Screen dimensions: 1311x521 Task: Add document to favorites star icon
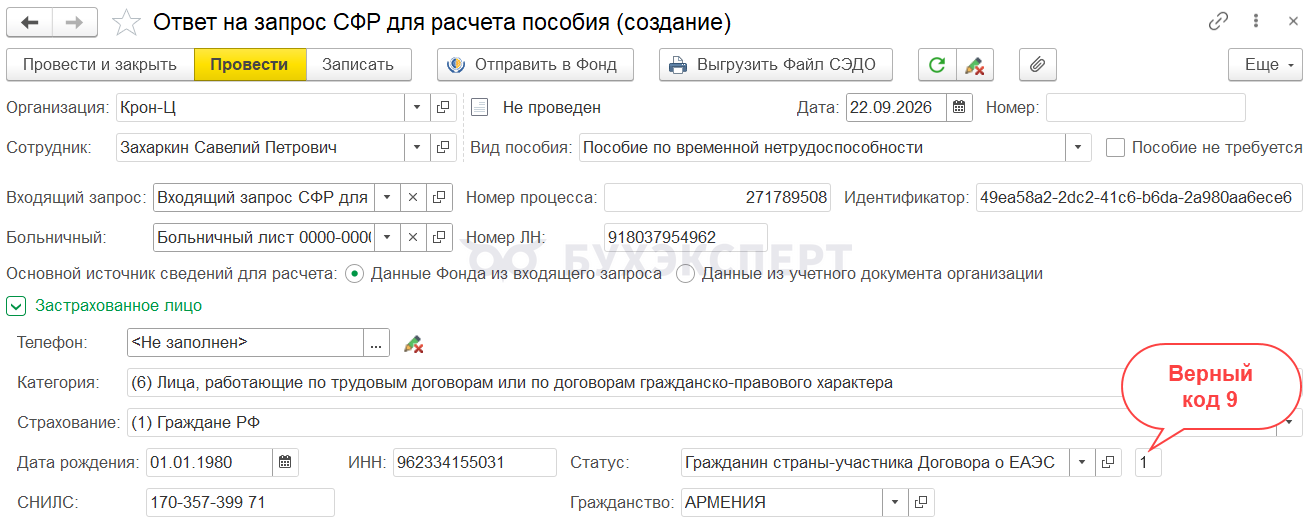click(x=127, y=21)
